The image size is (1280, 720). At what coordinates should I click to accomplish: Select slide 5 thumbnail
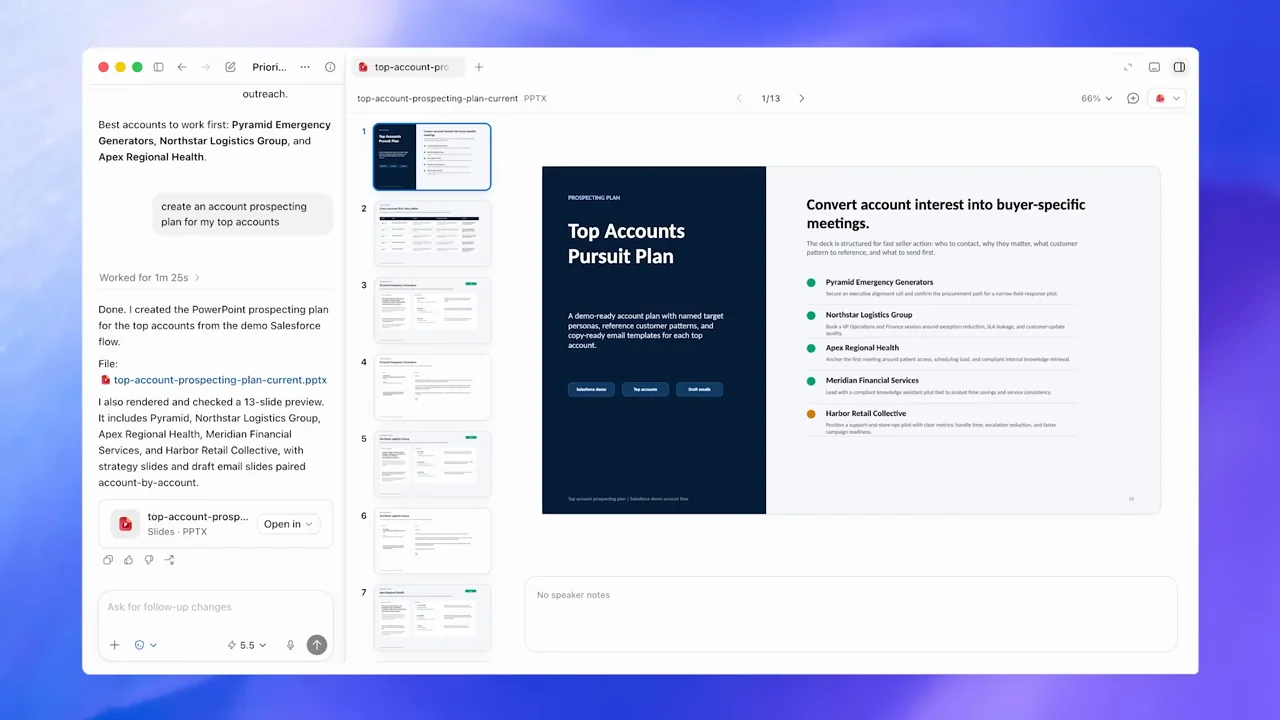[x=432, y=464]
